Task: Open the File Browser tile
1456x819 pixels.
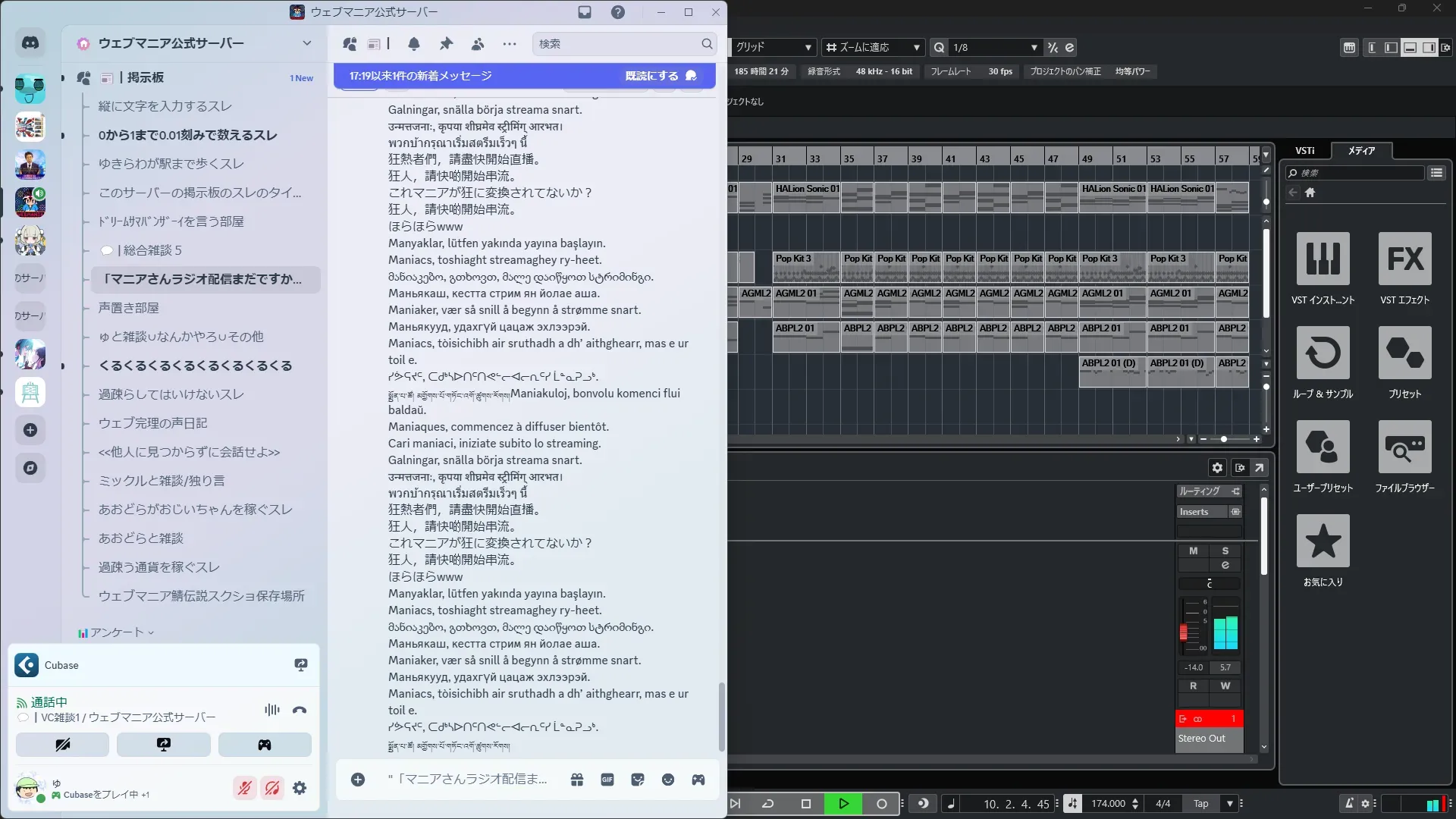Action: (1404, 447)
